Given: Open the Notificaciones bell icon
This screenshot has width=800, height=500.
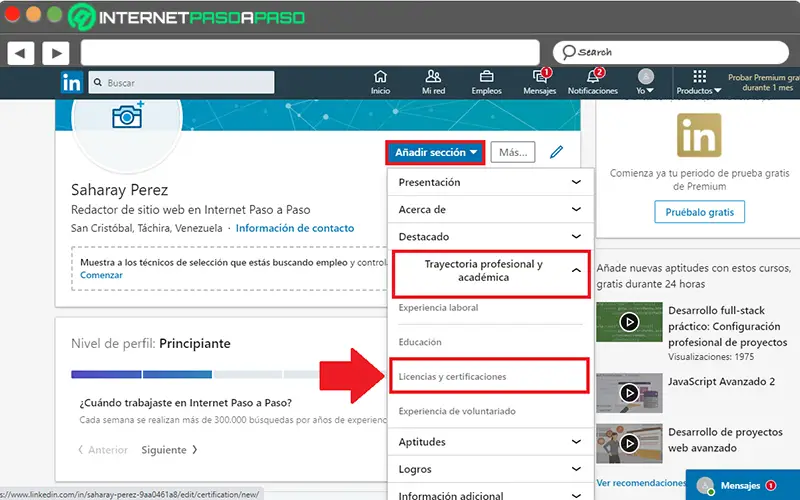Looking at the screenshot, I should click(x=592, y=82).
